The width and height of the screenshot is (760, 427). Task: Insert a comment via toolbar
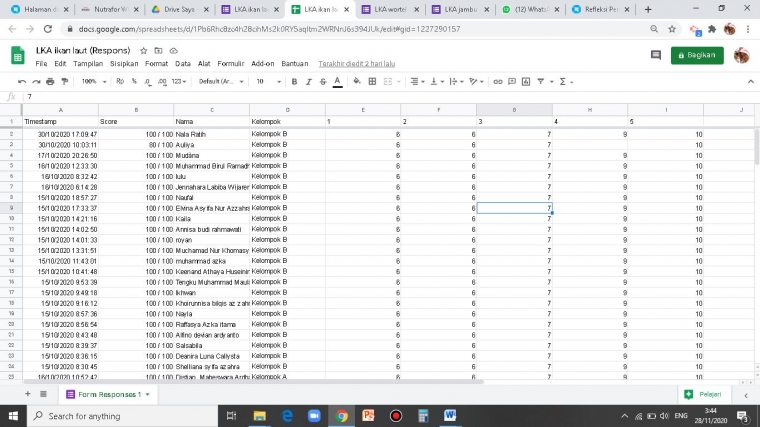click(x=512, y=81)
